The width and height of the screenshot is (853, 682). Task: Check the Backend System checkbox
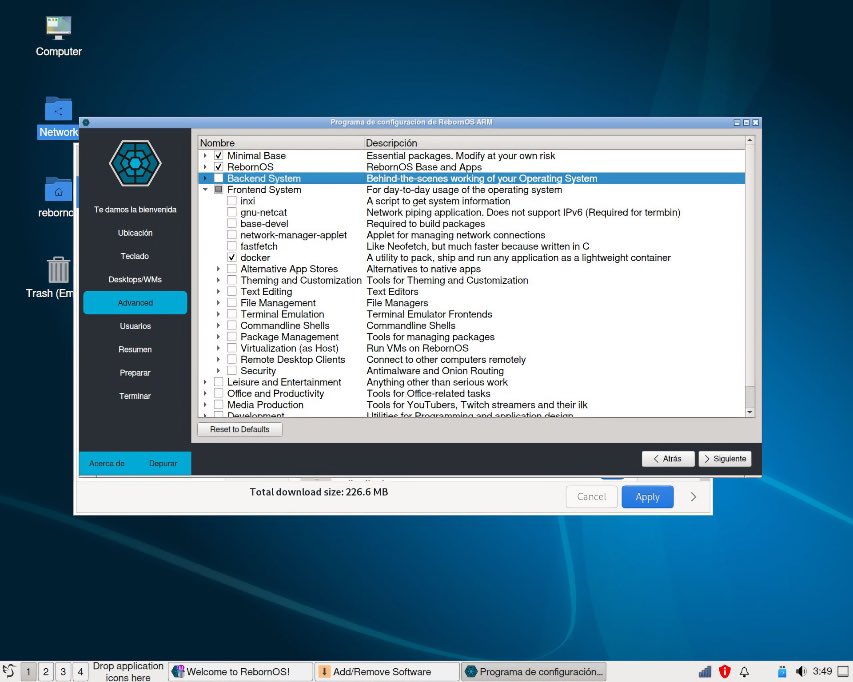point(218,178)
